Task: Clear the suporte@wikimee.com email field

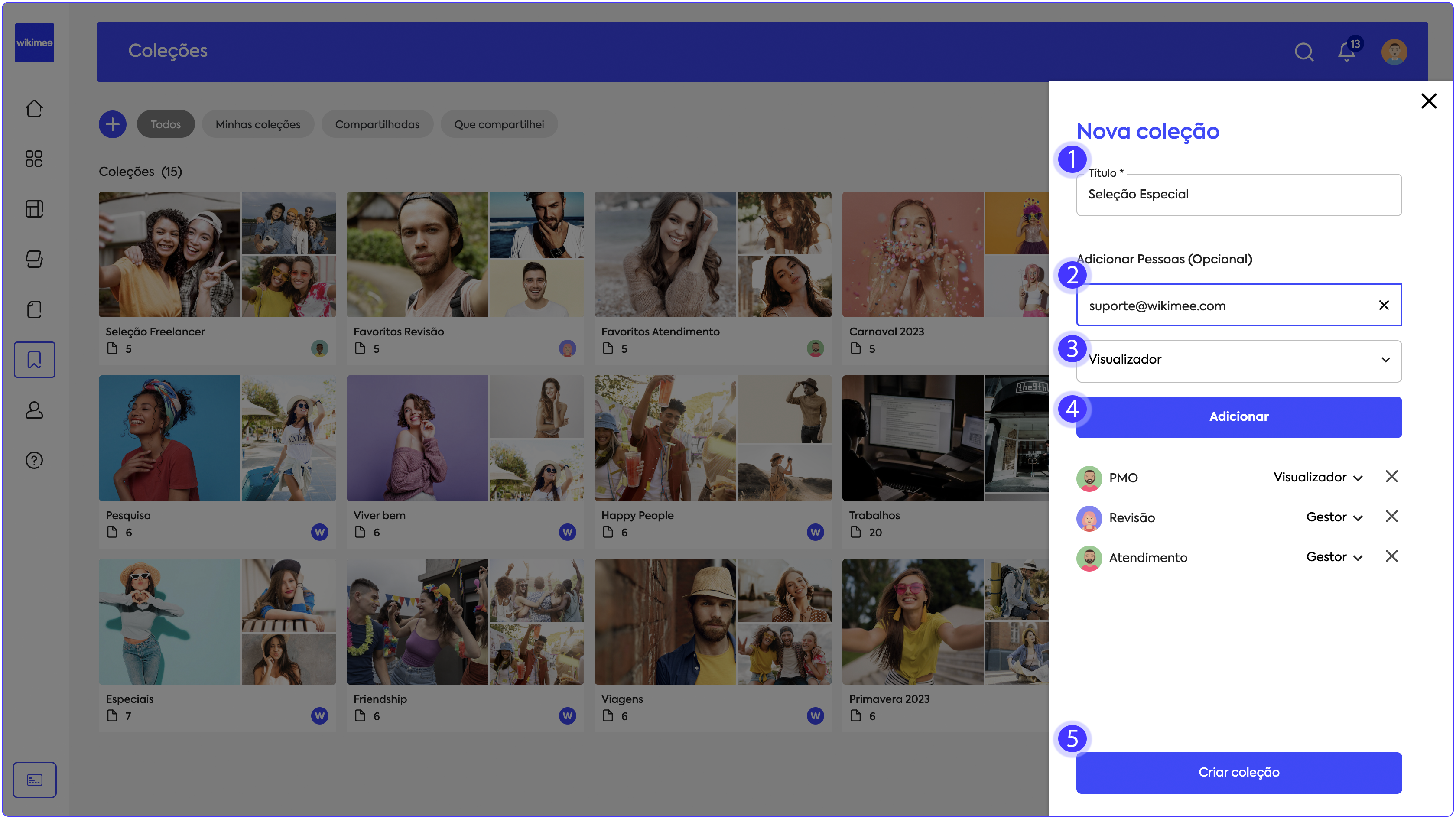Action: pyautogui.click(x=1383, y=305)
